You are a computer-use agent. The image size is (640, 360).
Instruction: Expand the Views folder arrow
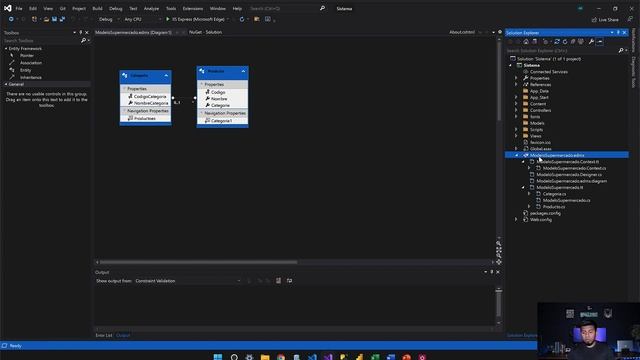(516, 136)
